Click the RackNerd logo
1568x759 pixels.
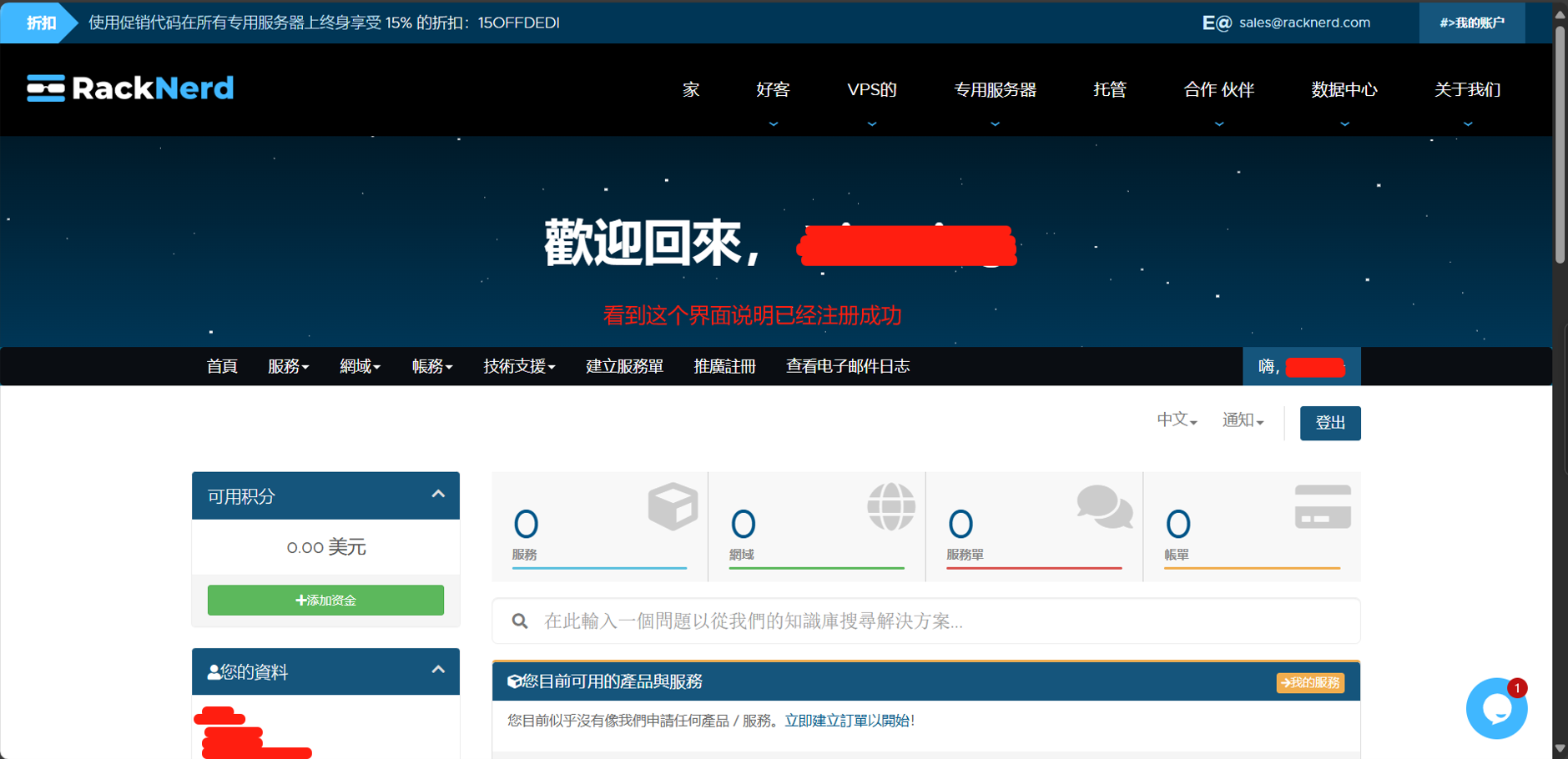point(130,88)
